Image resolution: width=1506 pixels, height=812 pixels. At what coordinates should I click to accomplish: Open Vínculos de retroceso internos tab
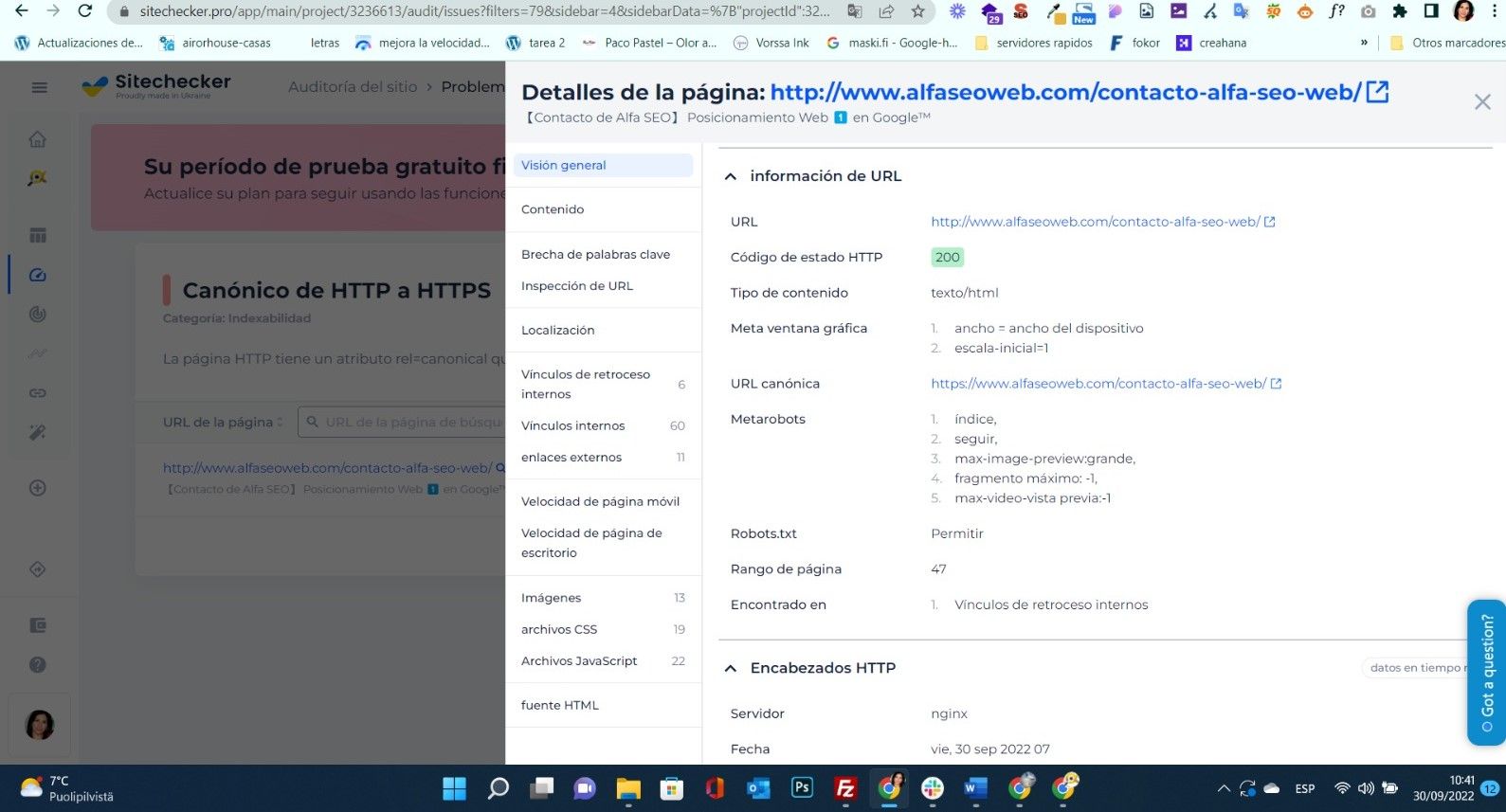[x=603, y=384]
